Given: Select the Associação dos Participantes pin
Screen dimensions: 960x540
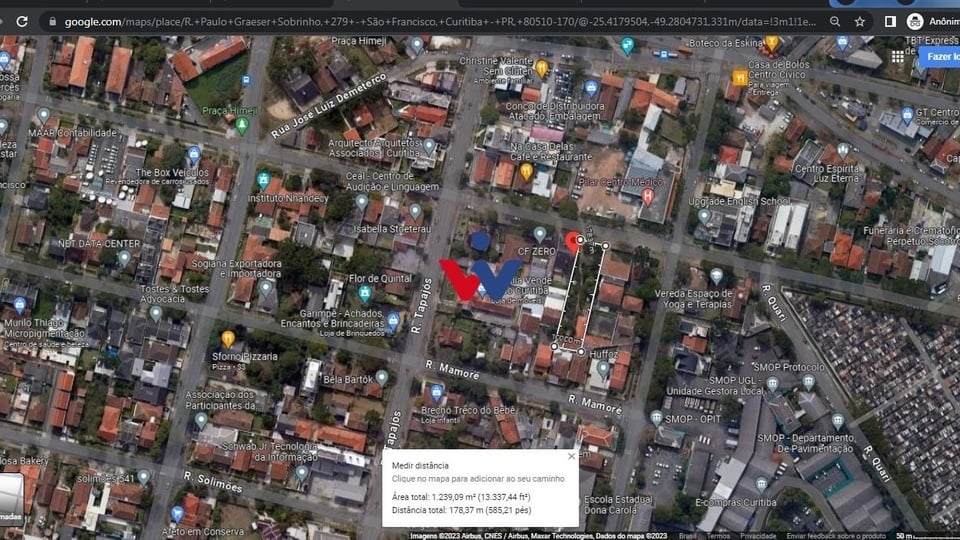Looking at the screenshot, I should (x=201, y=421).
